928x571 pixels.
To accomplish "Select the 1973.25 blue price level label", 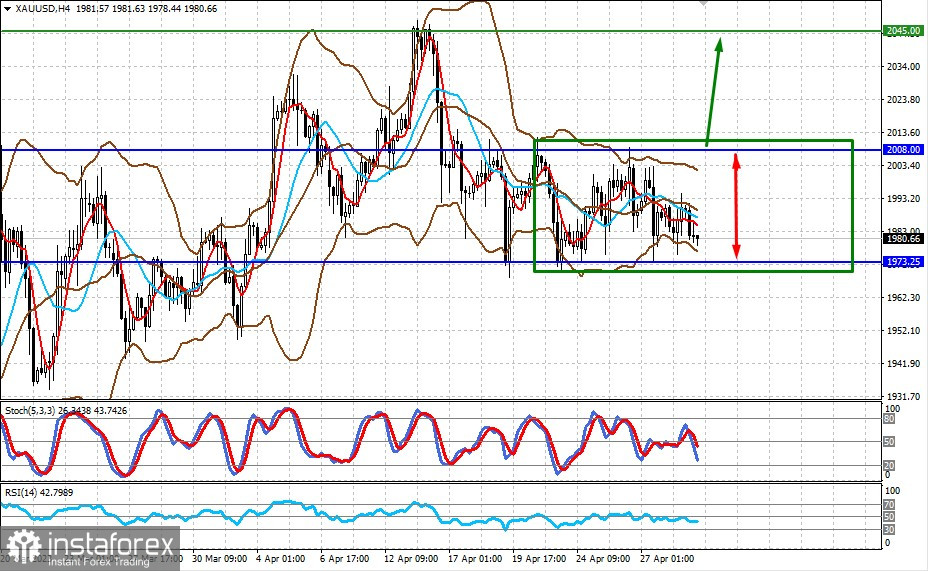I will pyautogui.click(x=903, y=262).
